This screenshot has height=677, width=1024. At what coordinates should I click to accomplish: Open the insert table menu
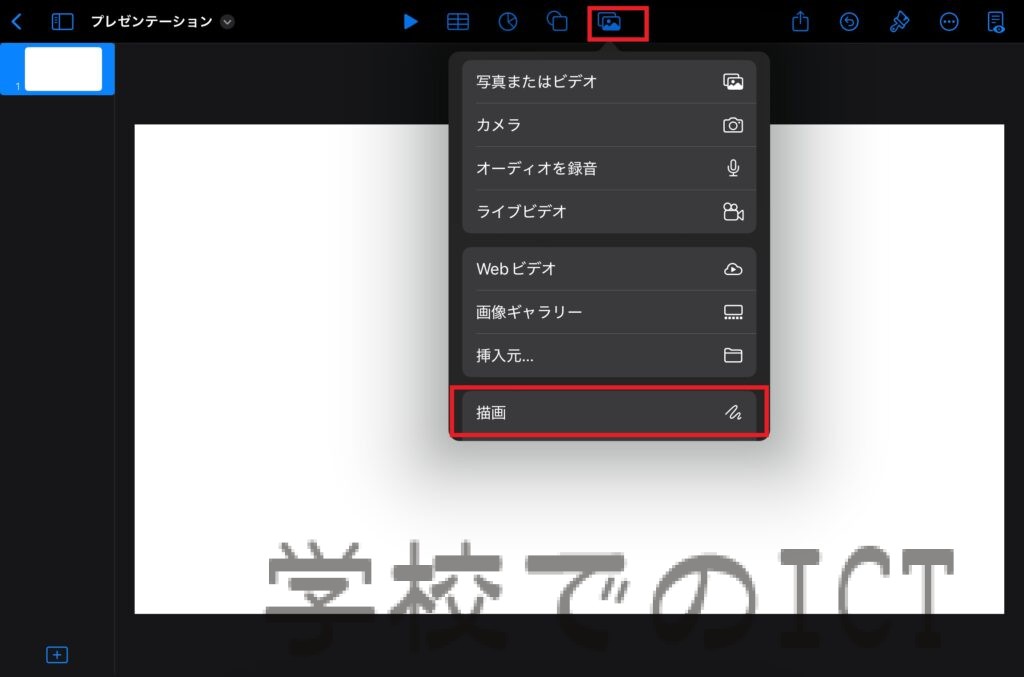tap(458, 22)
